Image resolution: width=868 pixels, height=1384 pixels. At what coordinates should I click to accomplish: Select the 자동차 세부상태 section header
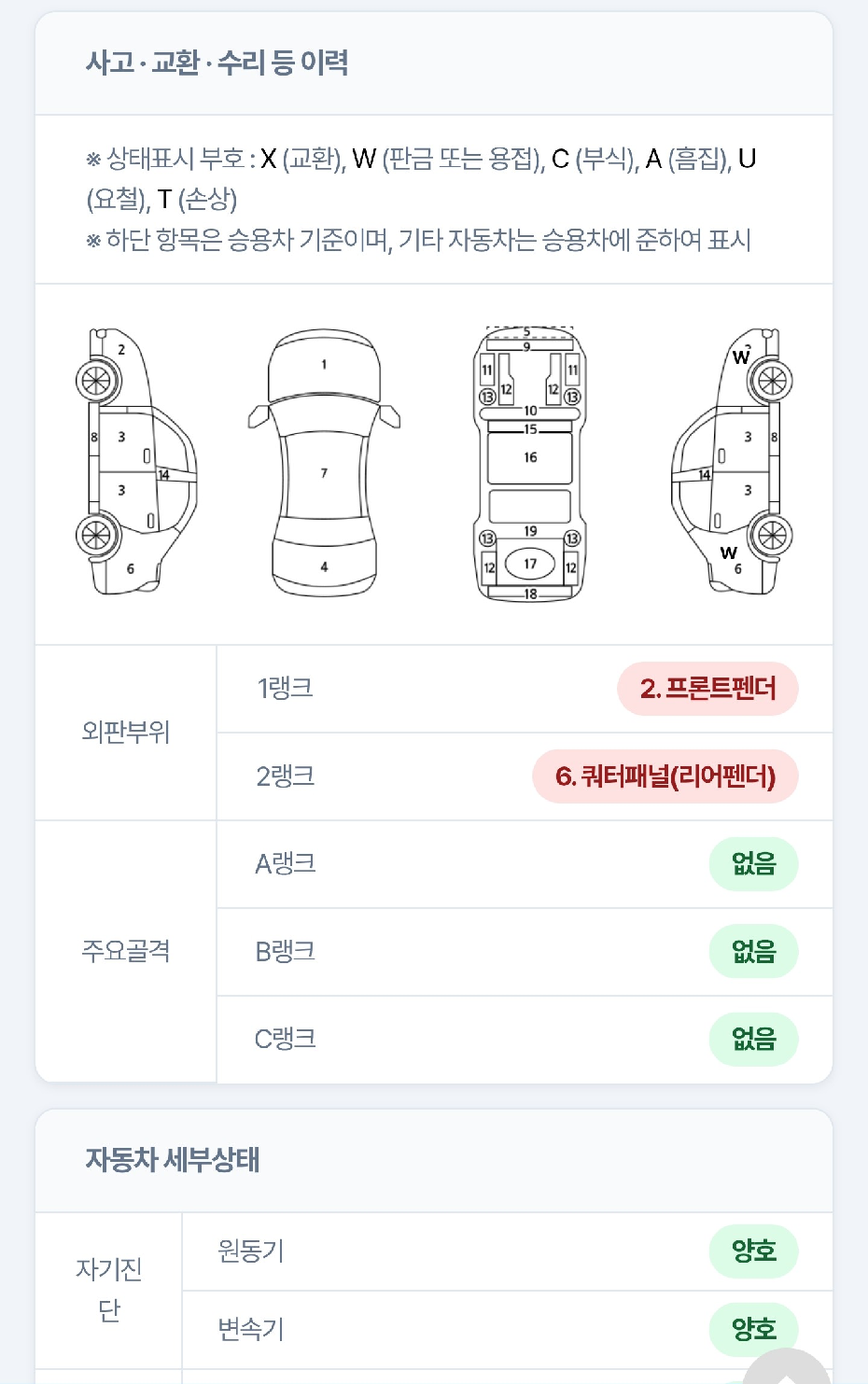[x=173, y=1160]
